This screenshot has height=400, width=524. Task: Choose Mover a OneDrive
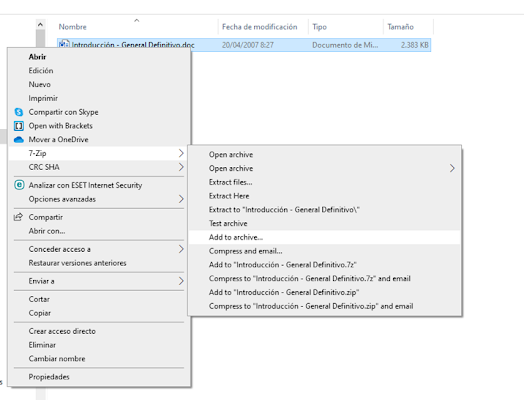[99, 140]
